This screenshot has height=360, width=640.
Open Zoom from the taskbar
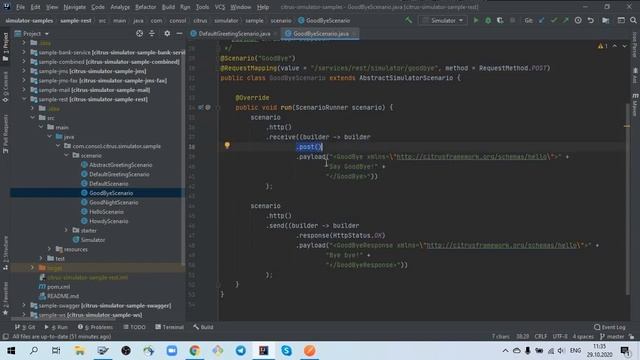tap(172, 351)
